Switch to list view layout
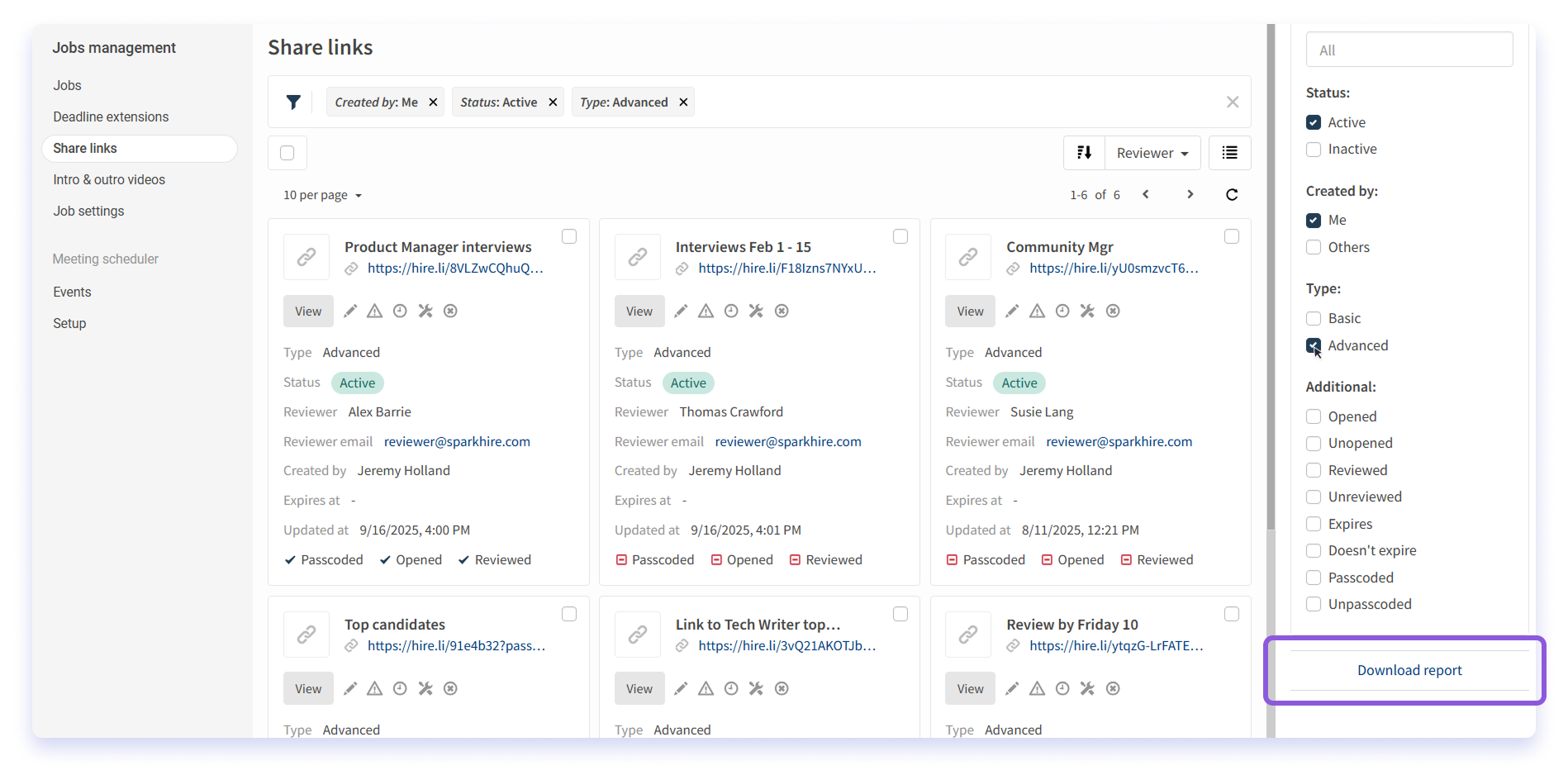 [1230, 153]
